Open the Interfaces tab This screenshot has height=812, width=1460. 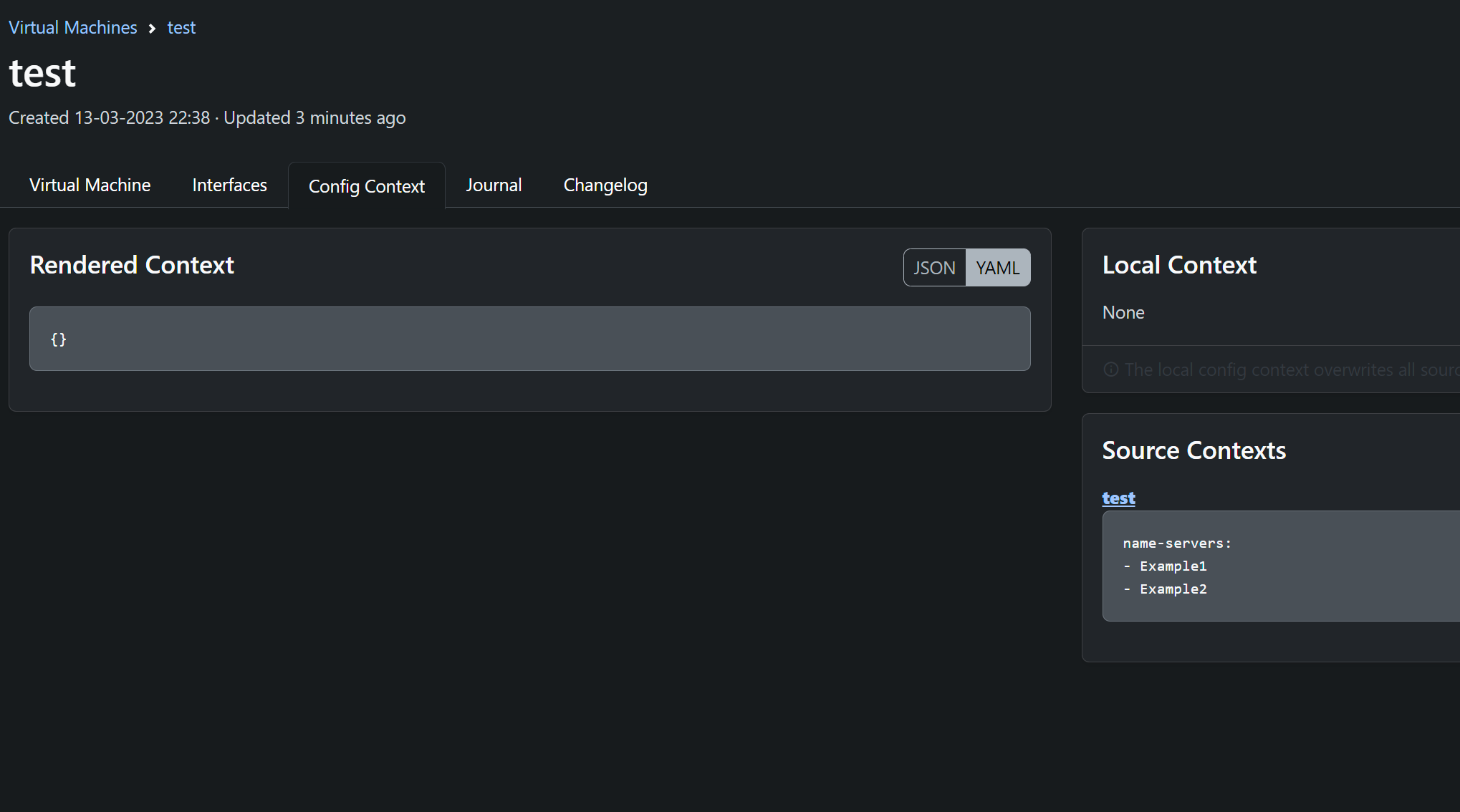(229, 185)
